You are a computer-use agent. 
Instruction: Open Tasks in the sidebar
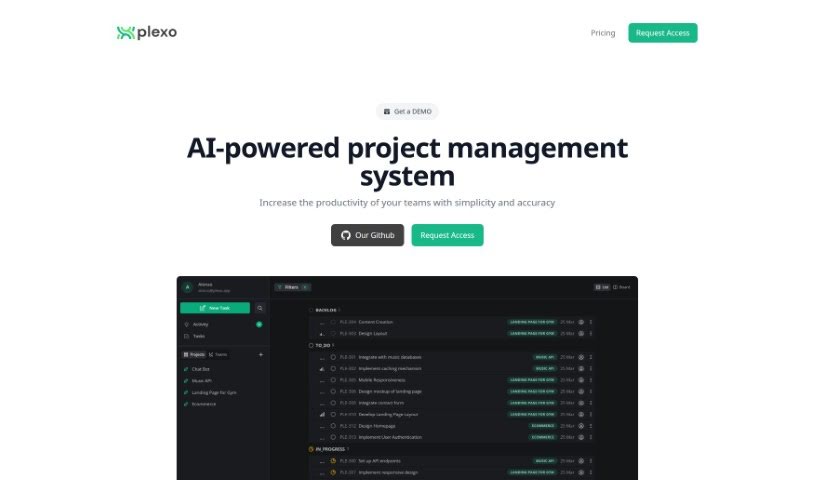[x=199, y=336]
